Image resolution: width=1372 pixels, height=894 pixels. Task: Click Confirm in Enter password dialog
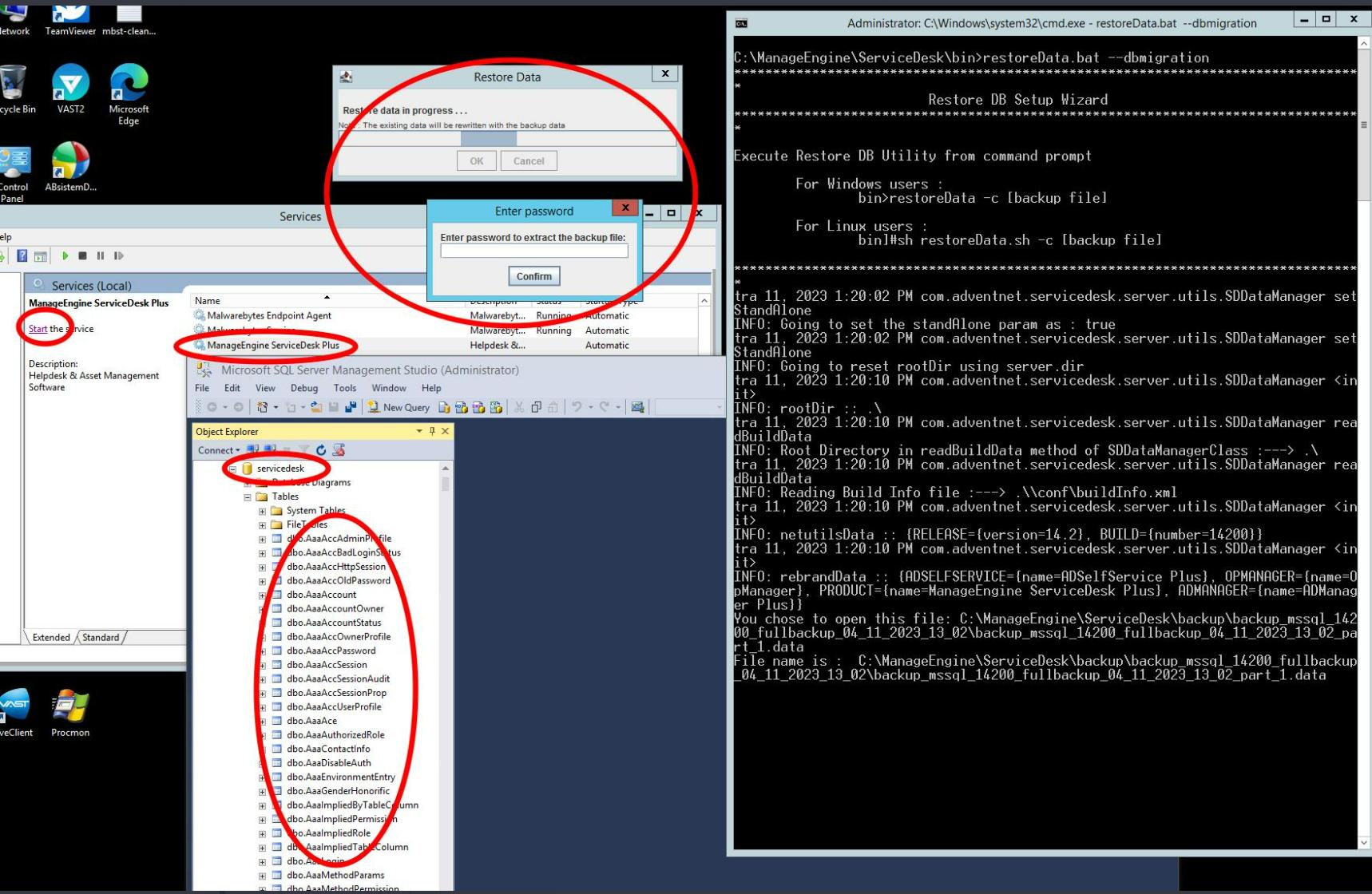point(534,276)
